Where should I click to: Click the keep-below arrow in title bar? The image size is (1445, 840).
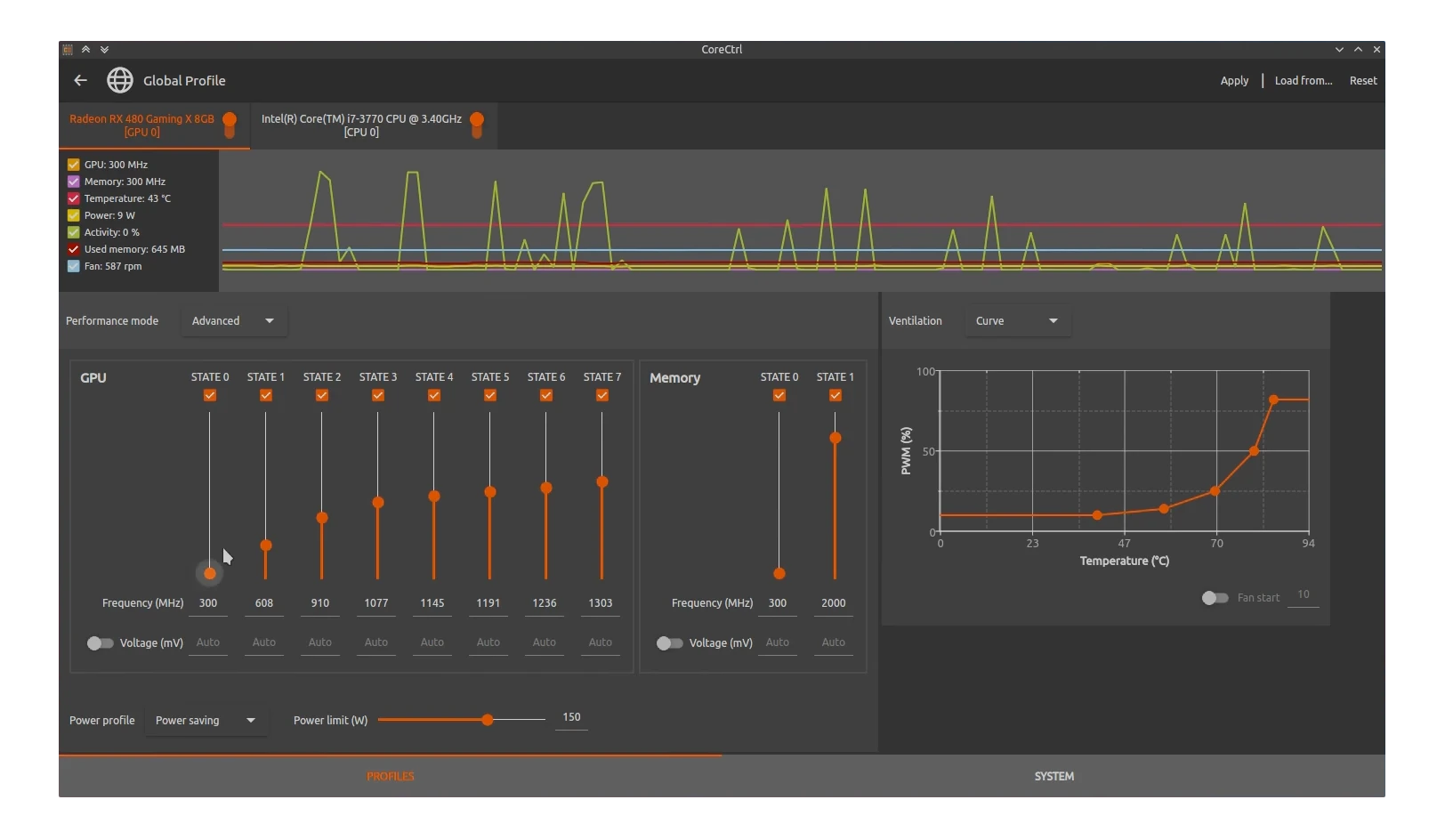point(104,49)
